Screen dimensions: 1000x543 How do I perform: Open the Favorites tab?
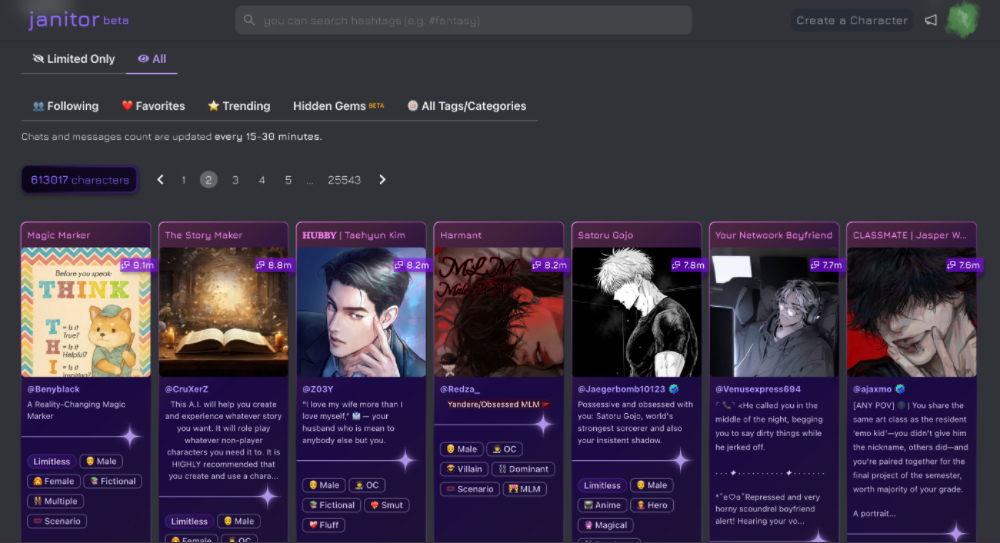coord(153,106)
